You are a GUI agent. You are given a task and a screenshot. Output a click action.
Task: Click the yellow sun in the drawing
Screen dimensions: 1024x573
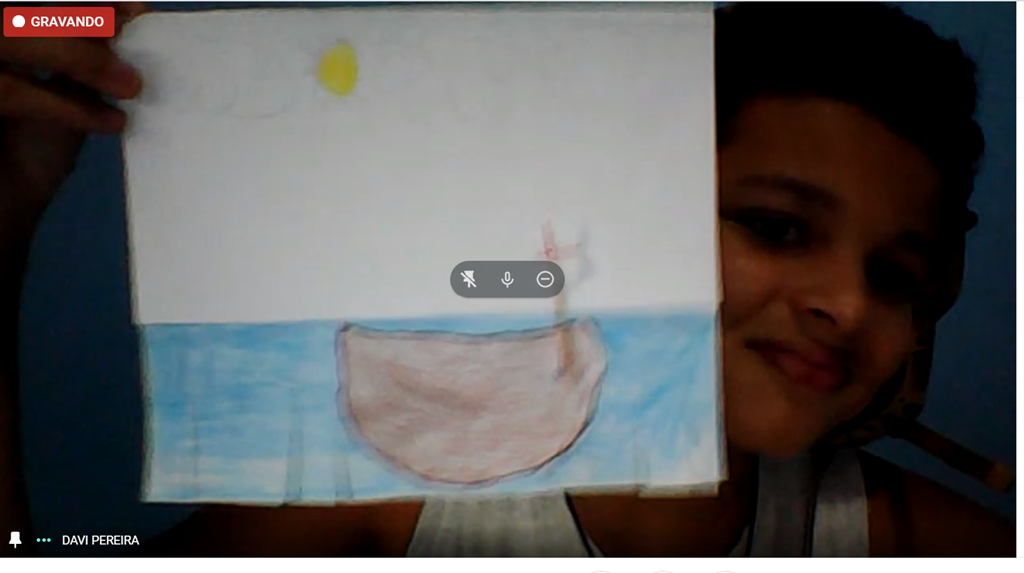point(339,68)
